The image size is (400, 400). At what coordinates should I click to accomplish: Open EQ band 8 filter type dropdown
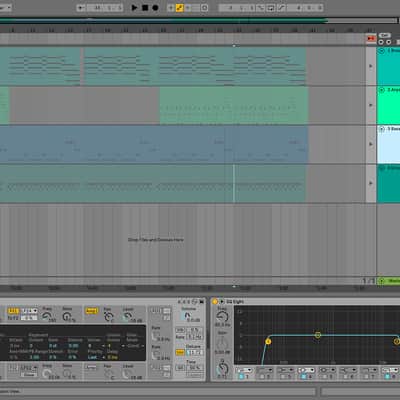[390, 370]
